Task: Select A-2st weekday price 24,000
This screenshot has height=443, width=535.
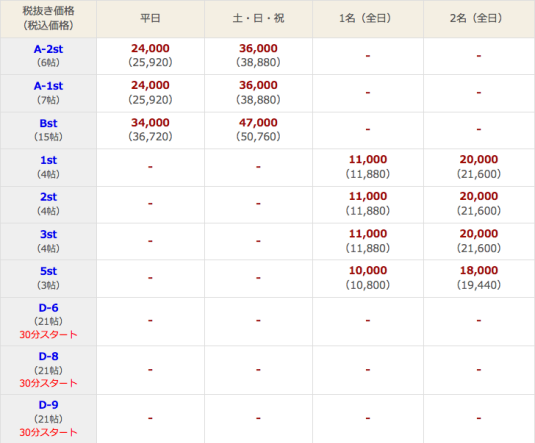Action: [150, 48]
